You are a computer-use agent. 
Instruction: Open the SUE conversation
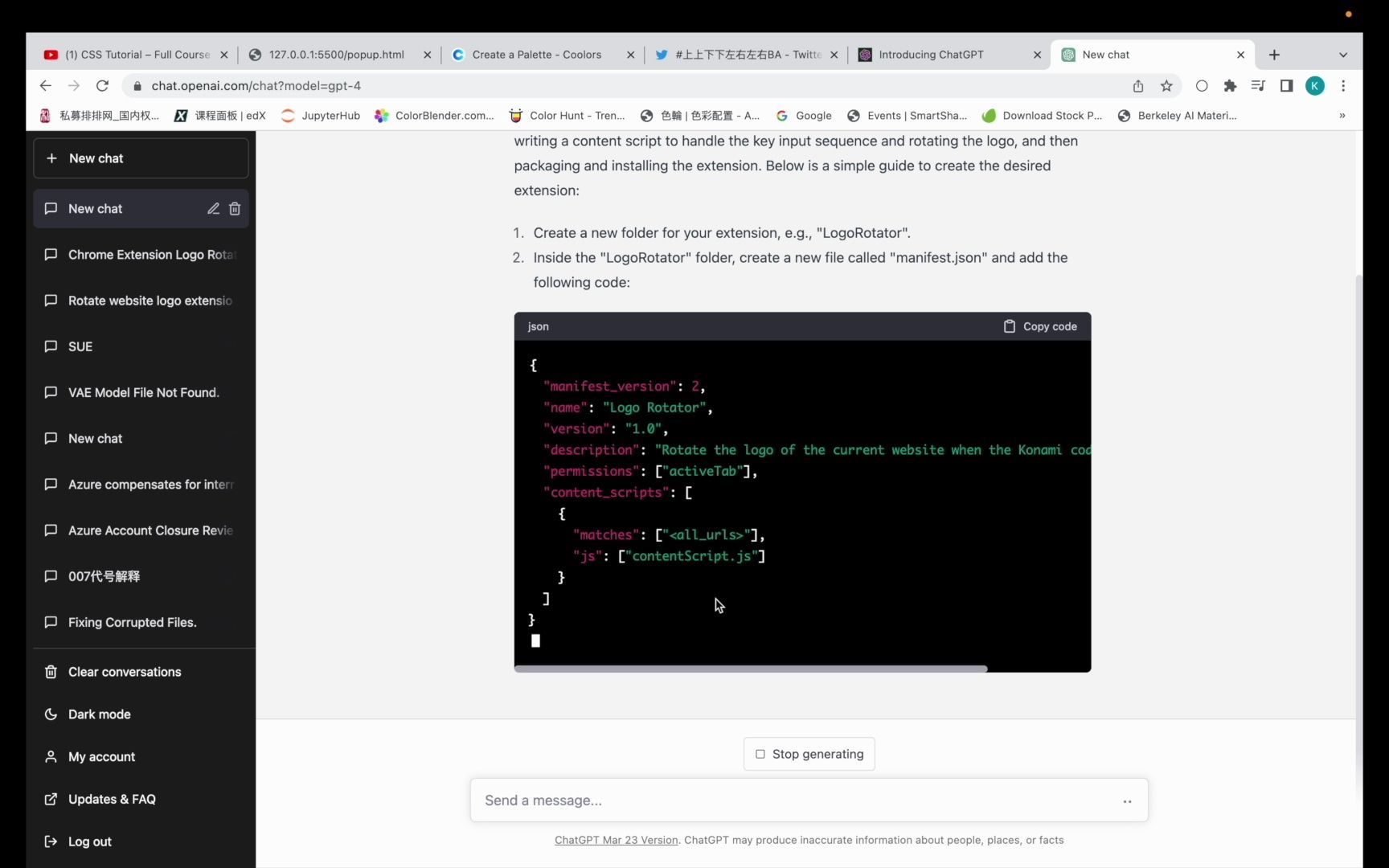tap(141, 346)
